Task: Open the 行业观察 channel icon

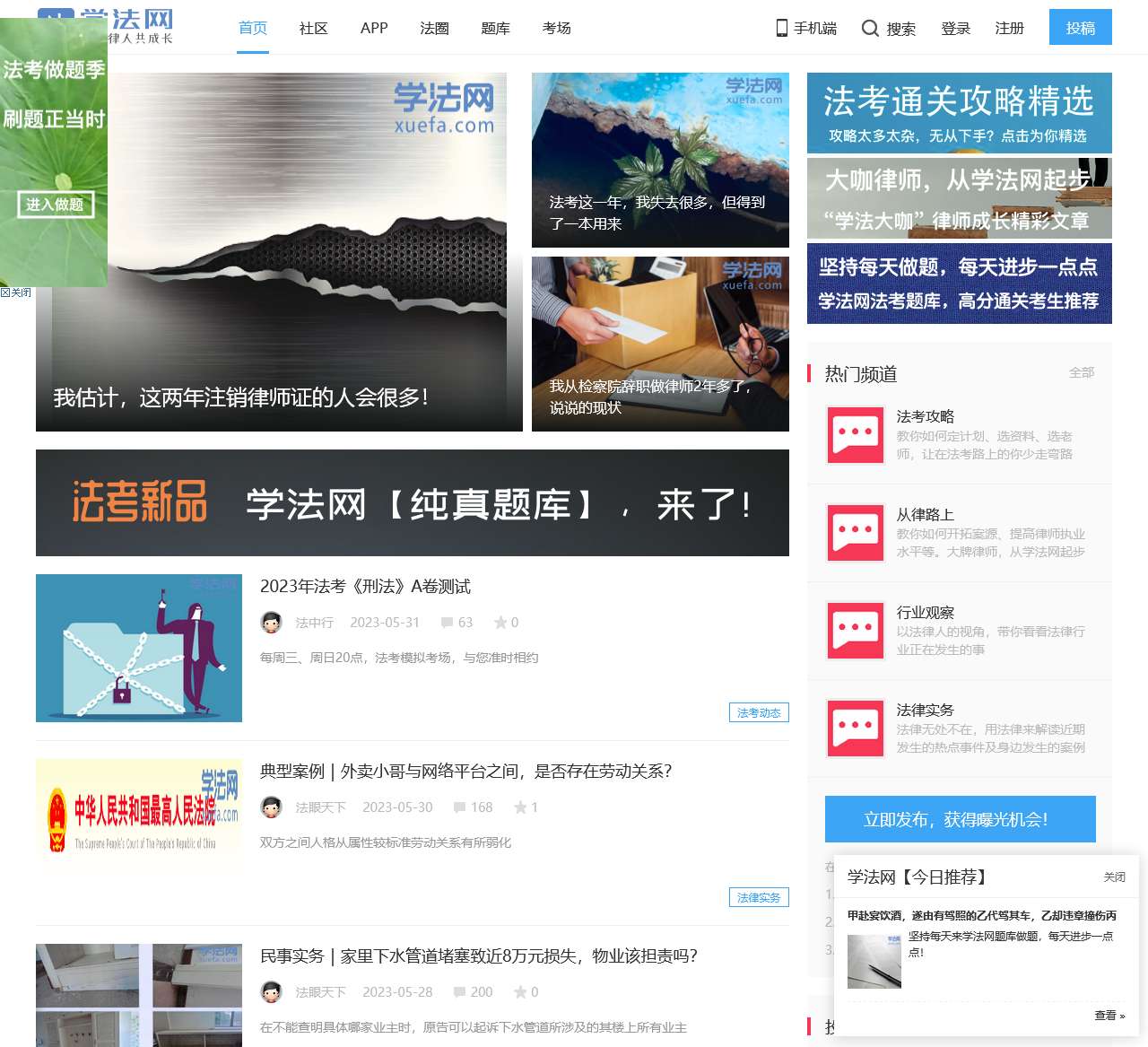Action: point(855,630)
